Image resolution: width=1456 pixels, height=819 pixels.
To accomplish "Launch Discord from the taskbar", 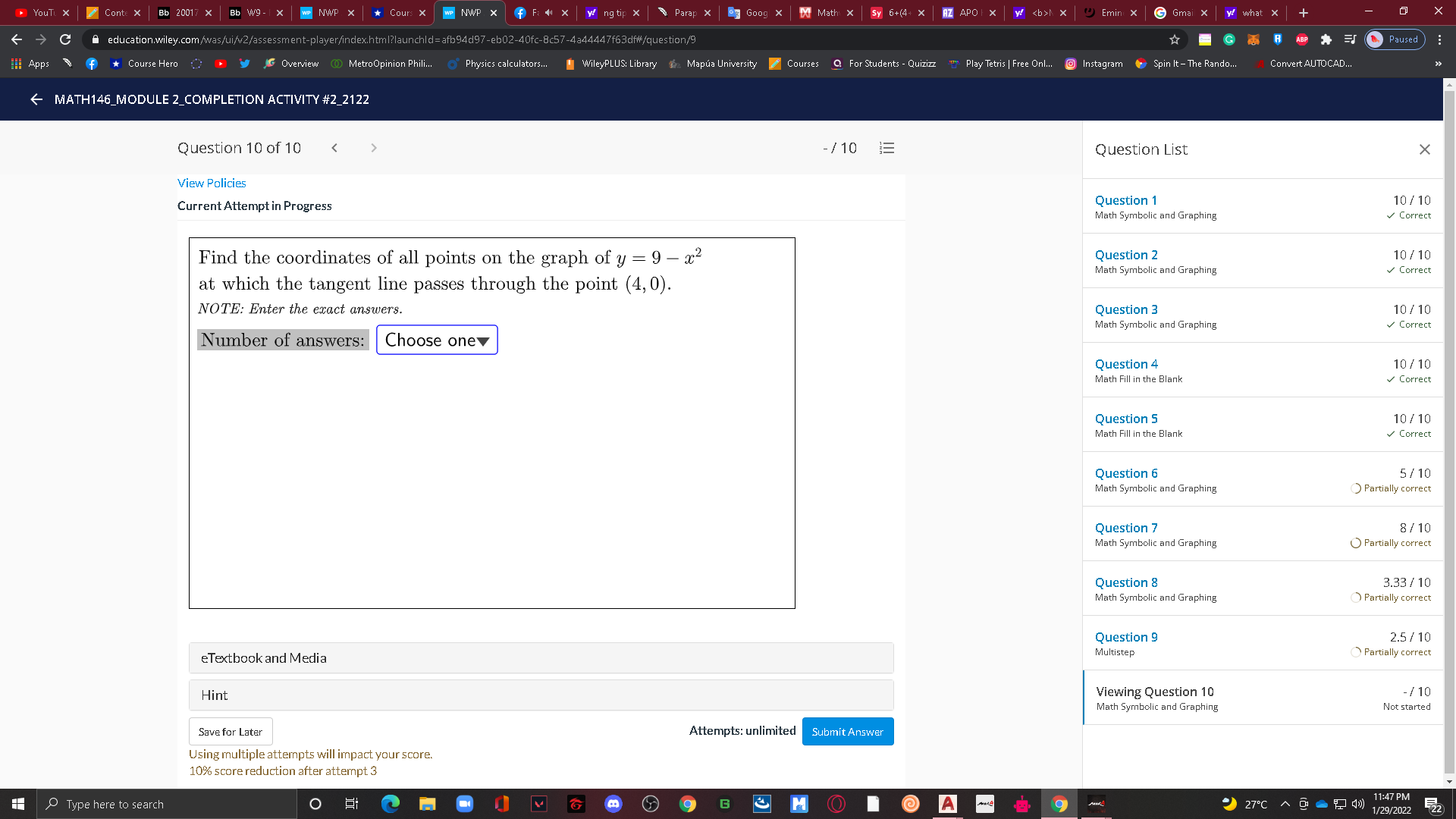I will coord(613,804).
